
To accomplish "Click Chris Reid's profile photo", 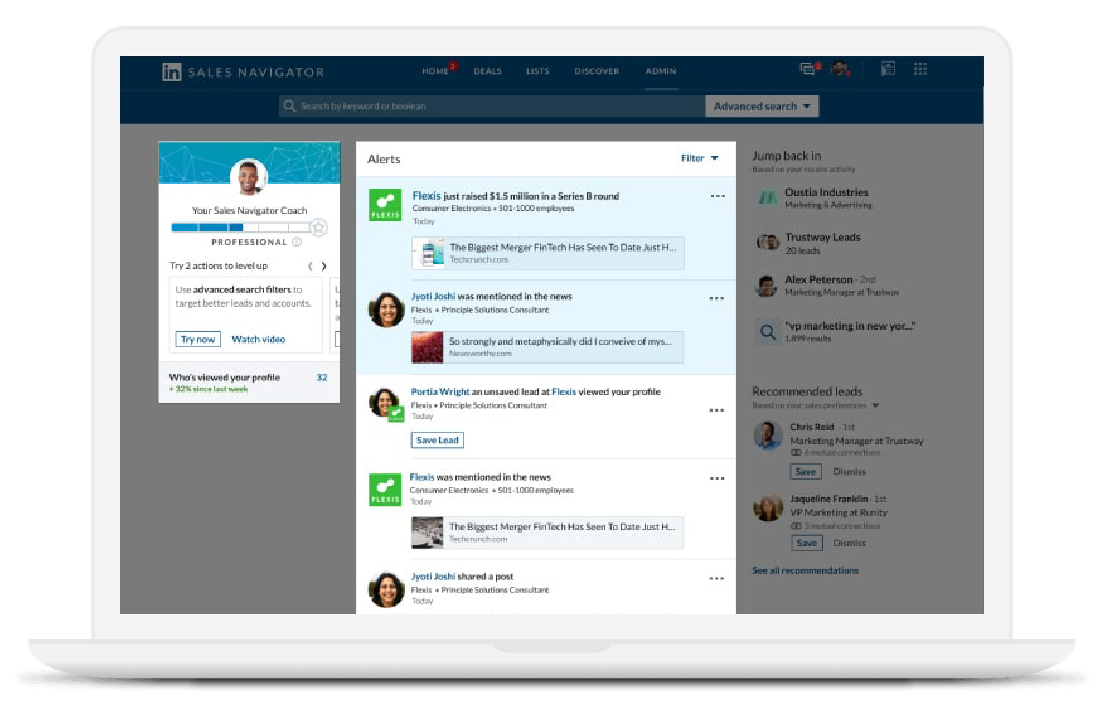I will pyautogui.click(x=767, y=435).
